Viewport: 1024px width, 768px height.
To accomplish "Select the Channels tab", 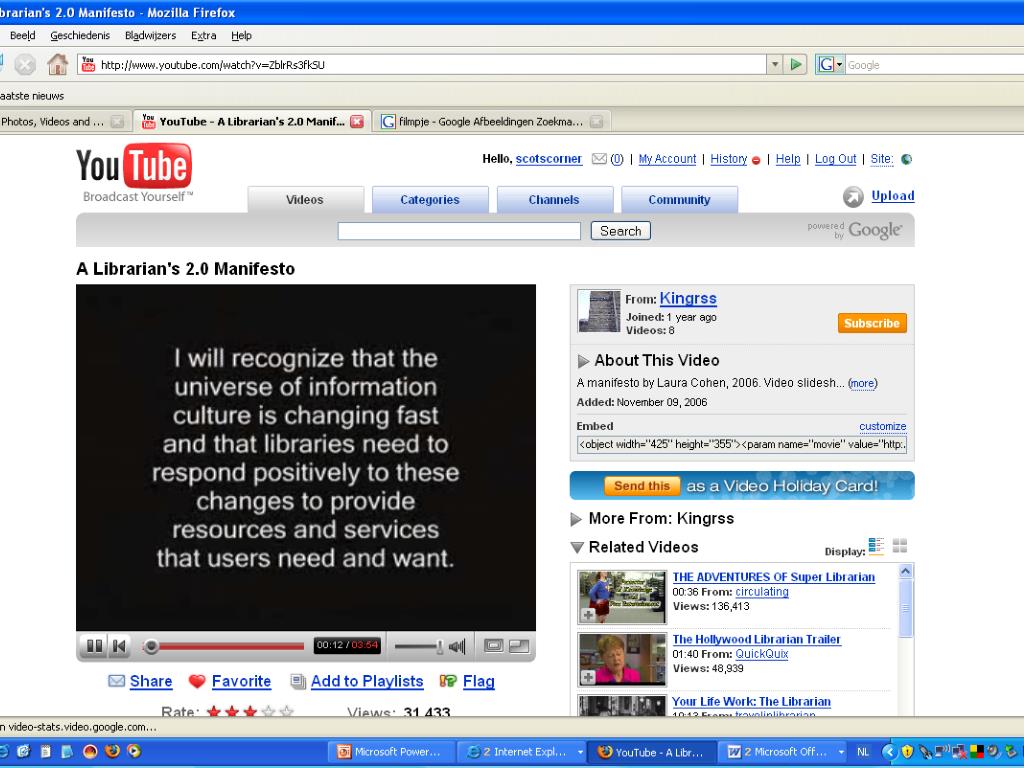I will coord(554,200).
